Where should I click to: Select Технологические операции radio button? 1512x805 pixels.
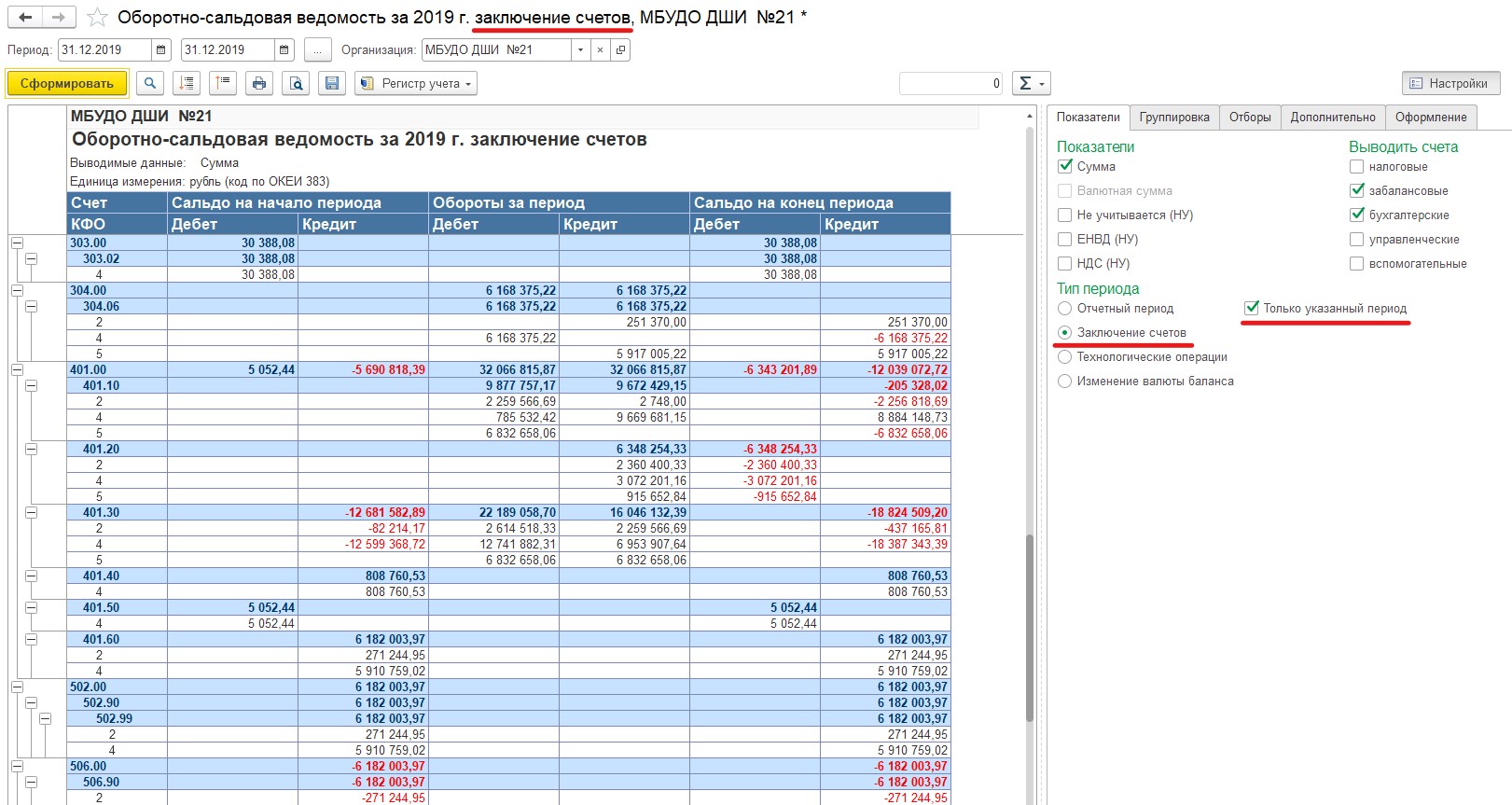tap(1065, 356)
